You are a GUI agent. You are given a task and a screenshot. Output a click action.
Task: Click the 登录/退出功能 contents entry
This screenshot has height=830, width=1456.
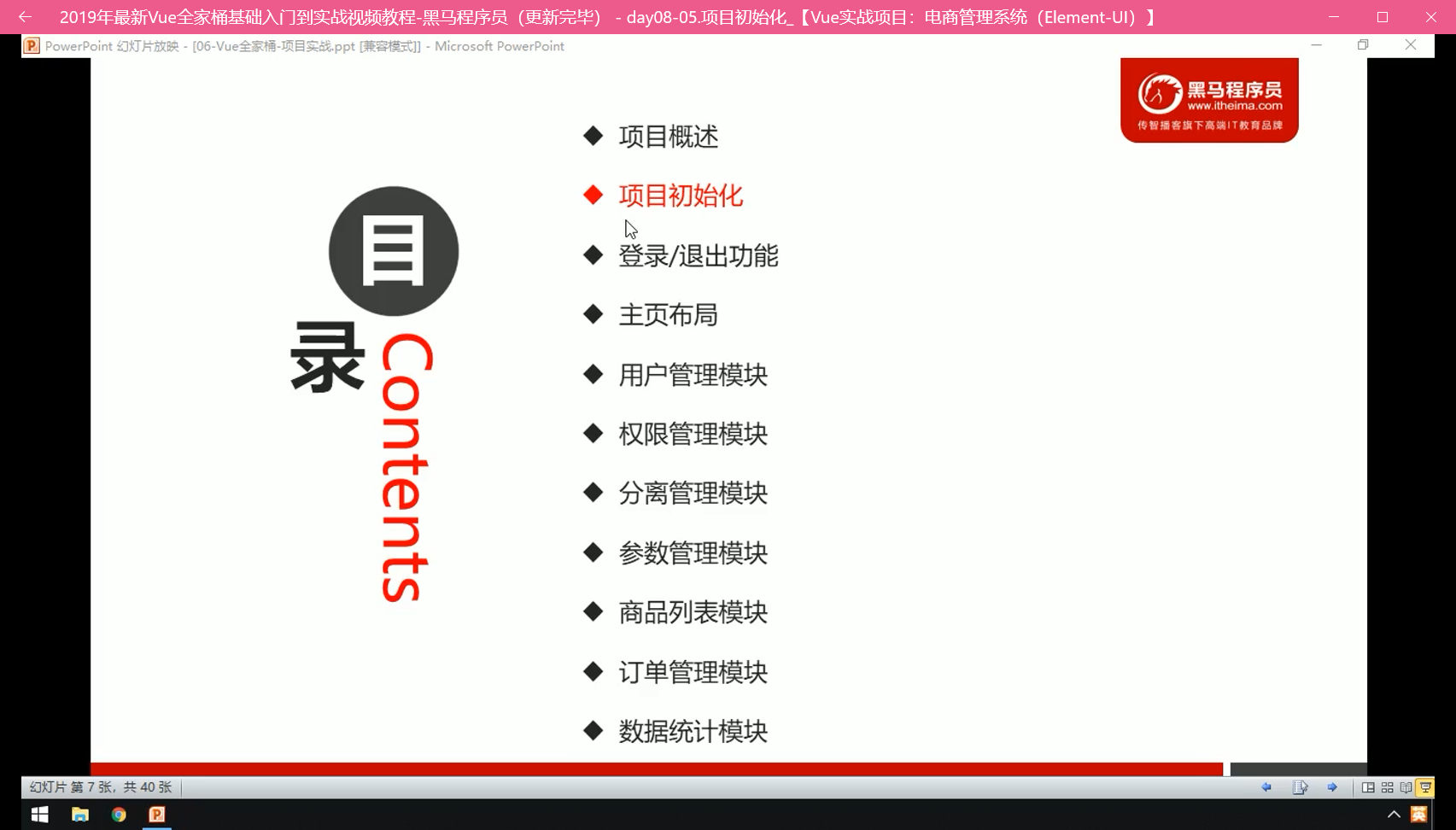pos(698,255)
